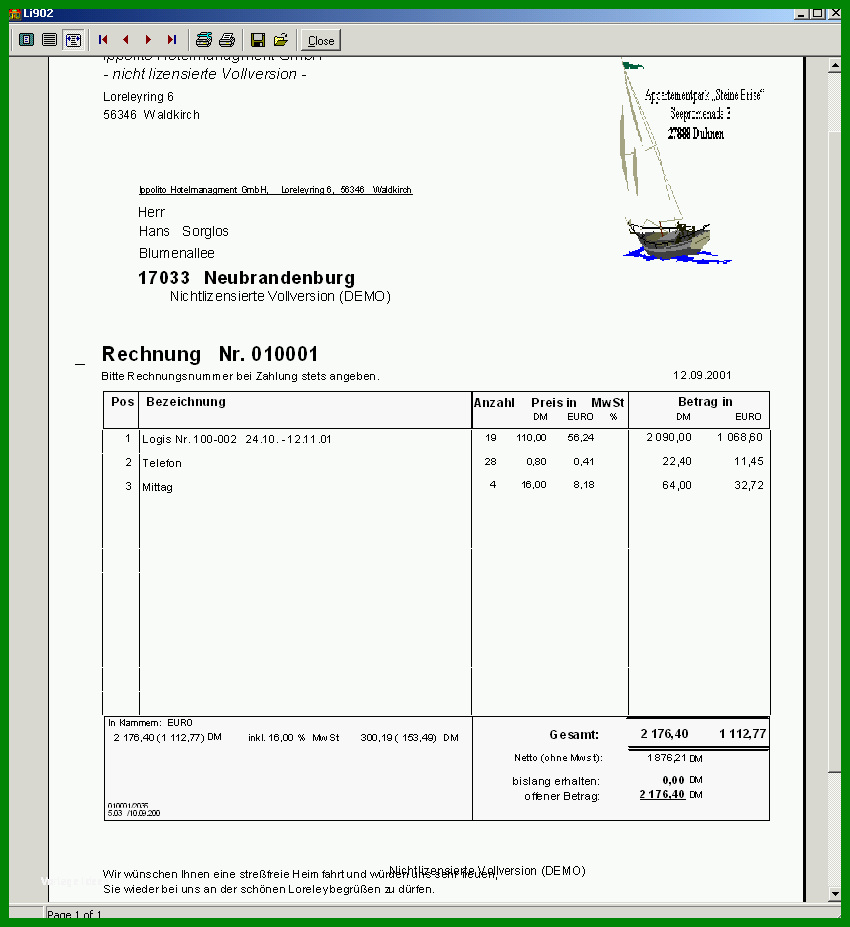This screenshot has width=850, height=927.
Task: Click the 'Betrag in' column header
Action: (705, 401)
